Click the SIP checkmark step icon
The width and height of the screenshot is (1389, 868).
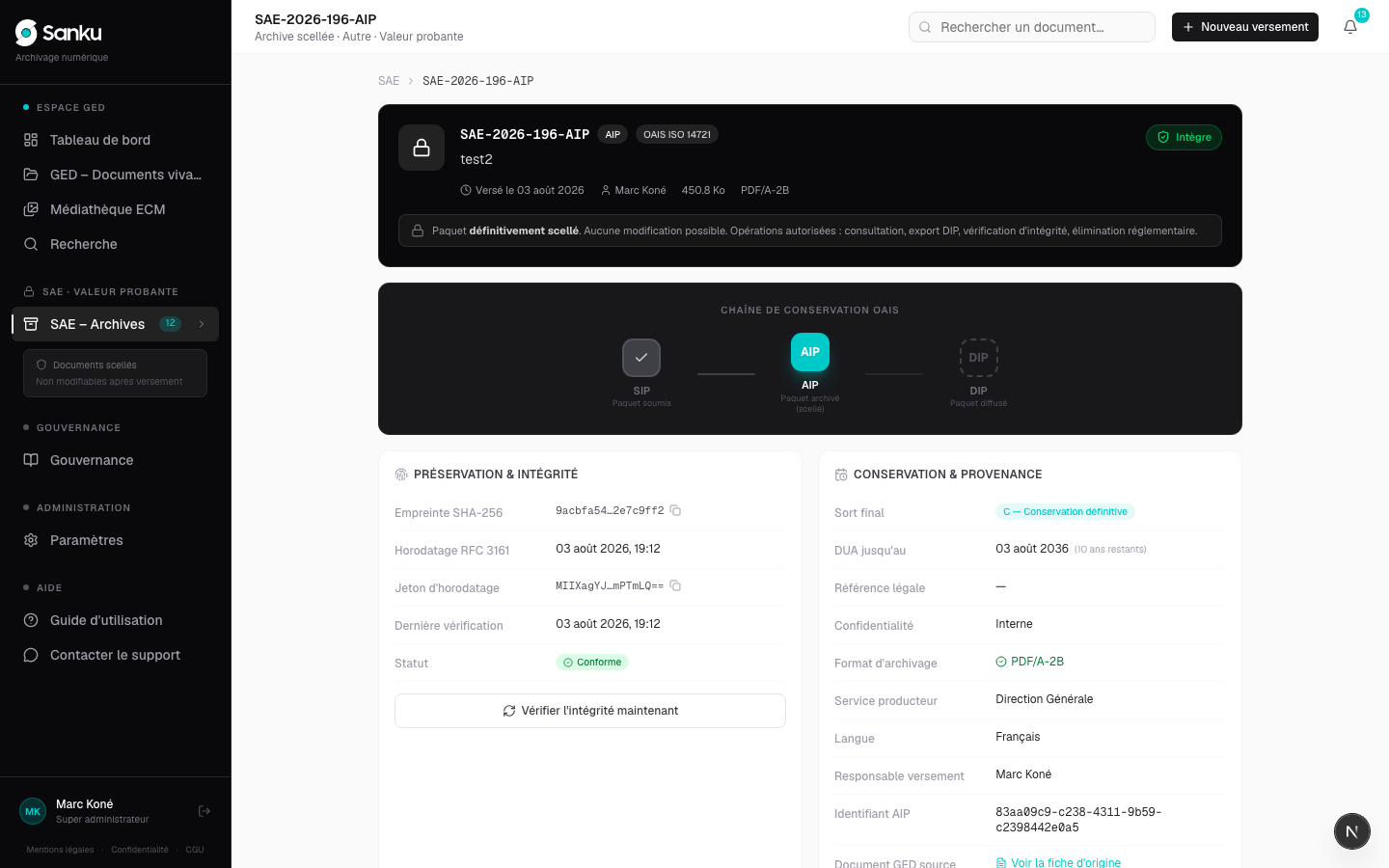click(641, 358)
